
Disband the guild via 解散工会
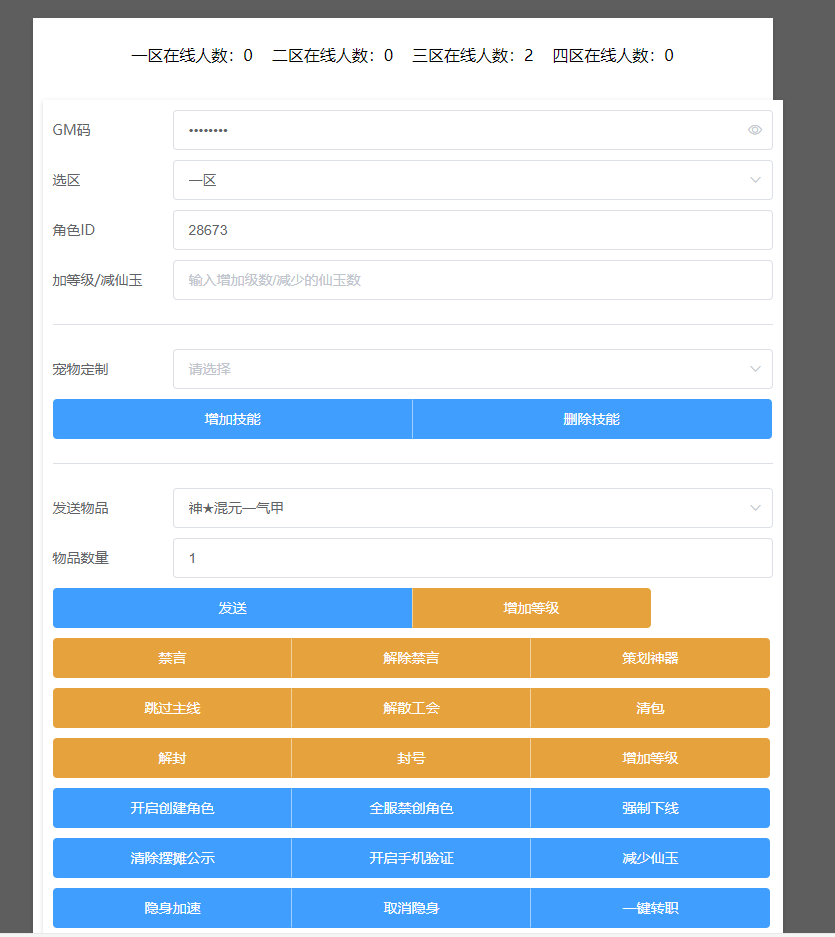point(411,708)
